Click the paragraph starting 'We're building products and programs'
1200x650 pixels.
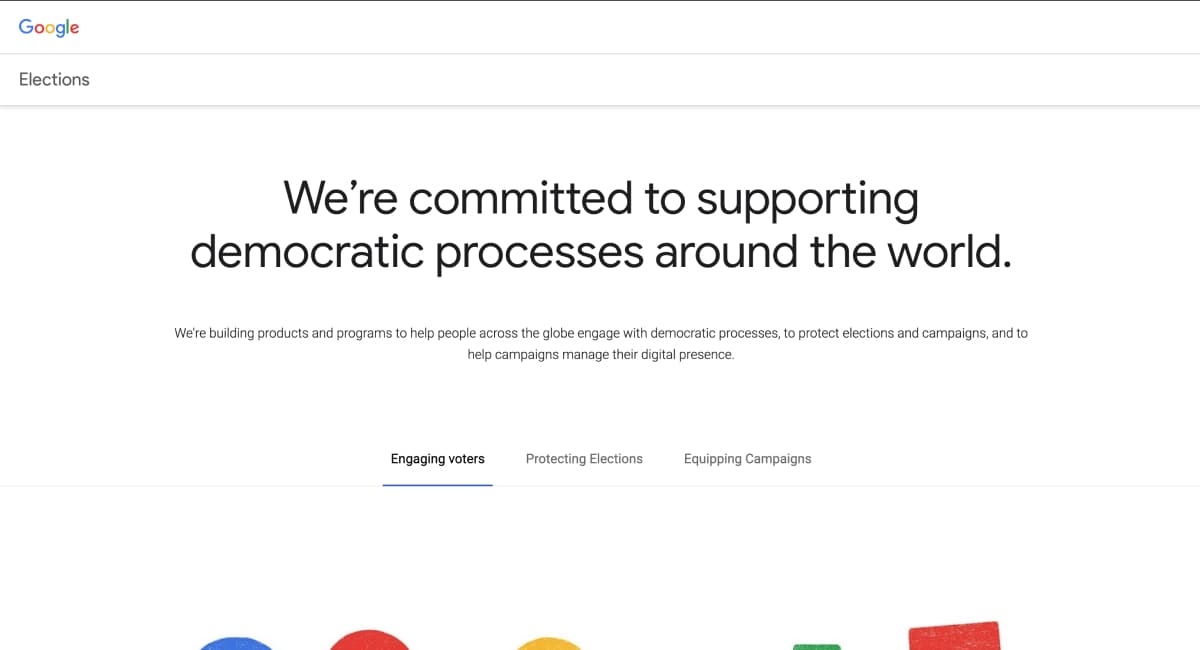coord(601,344)
